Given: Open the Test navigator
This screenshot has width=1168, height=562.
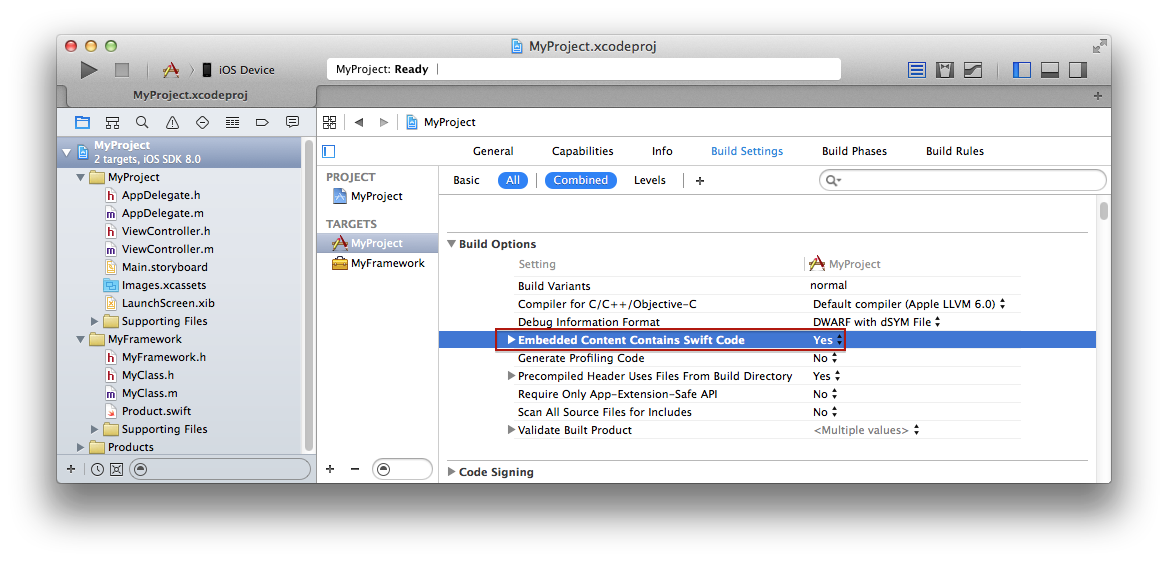Looking at the screenshot, I should click(x=202, y=122).
